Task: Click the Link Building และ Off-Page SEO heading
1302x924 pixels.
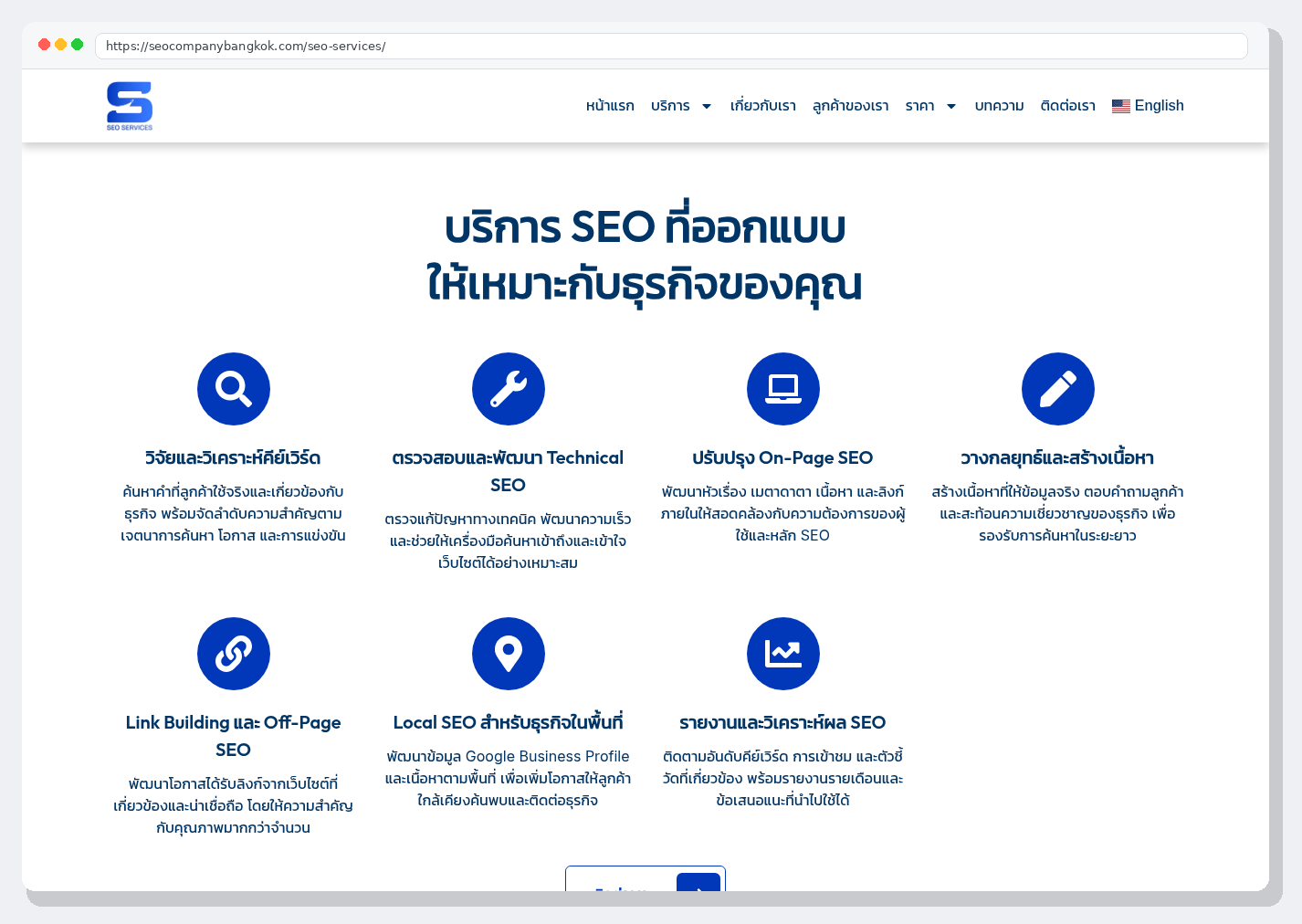Action: coord(233,736)
